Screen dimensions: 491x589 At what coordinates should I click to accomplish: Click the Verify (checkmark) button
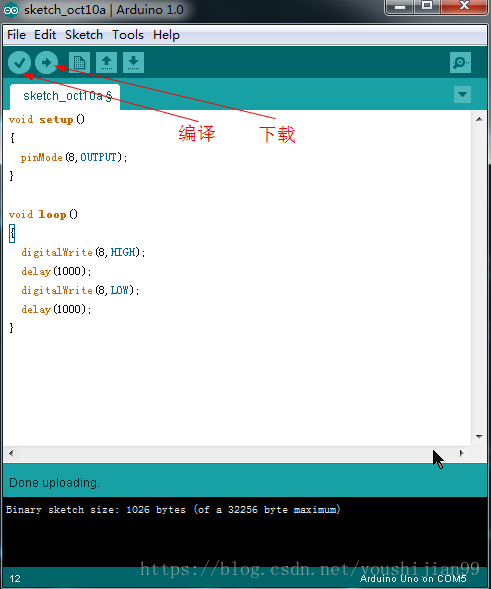[x=19, y=62]
